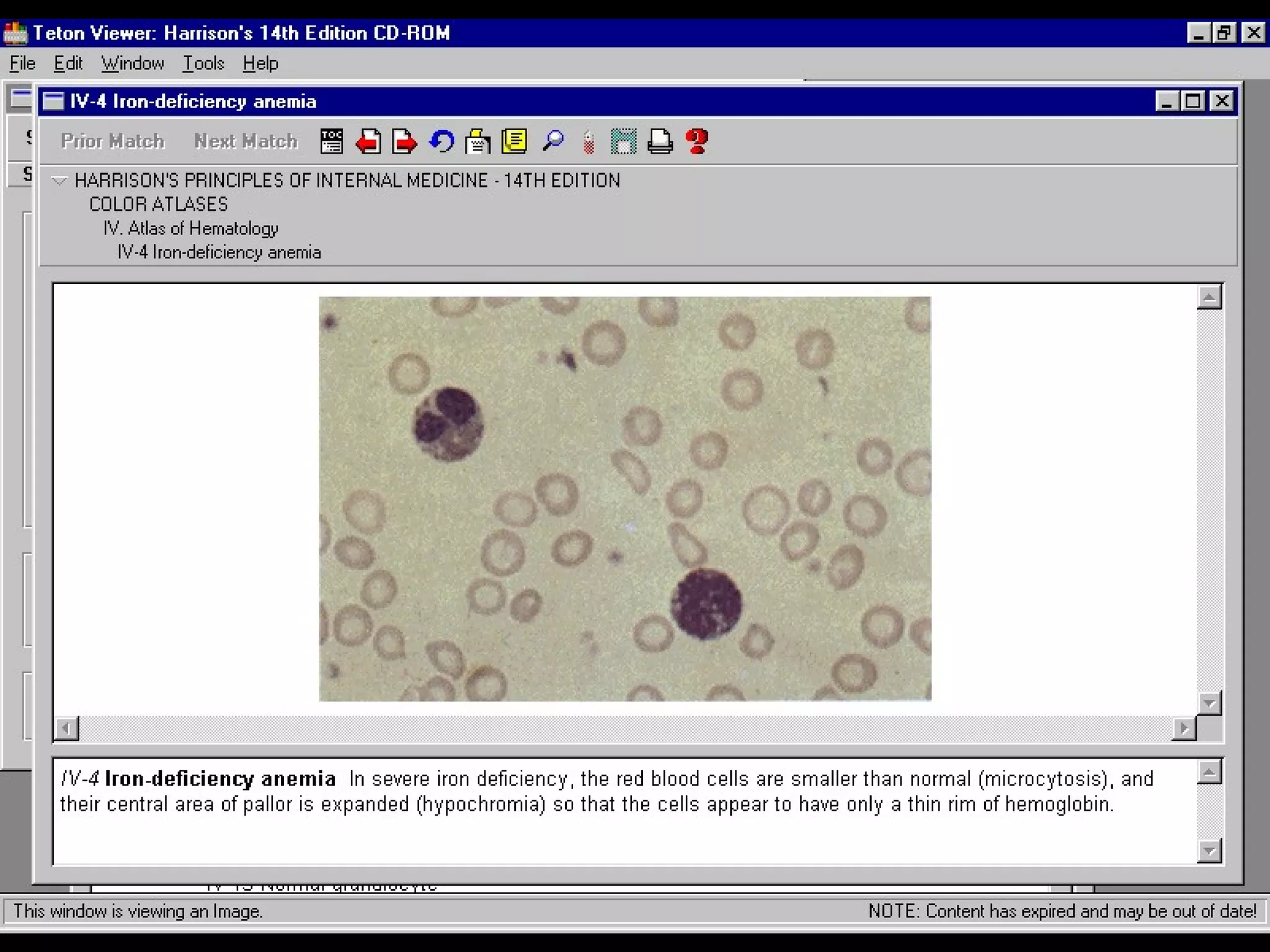Image resolution: width=1270 pixels, height=952 pixels.
Task: Click the Next Match button
Action: coord(246,141)
